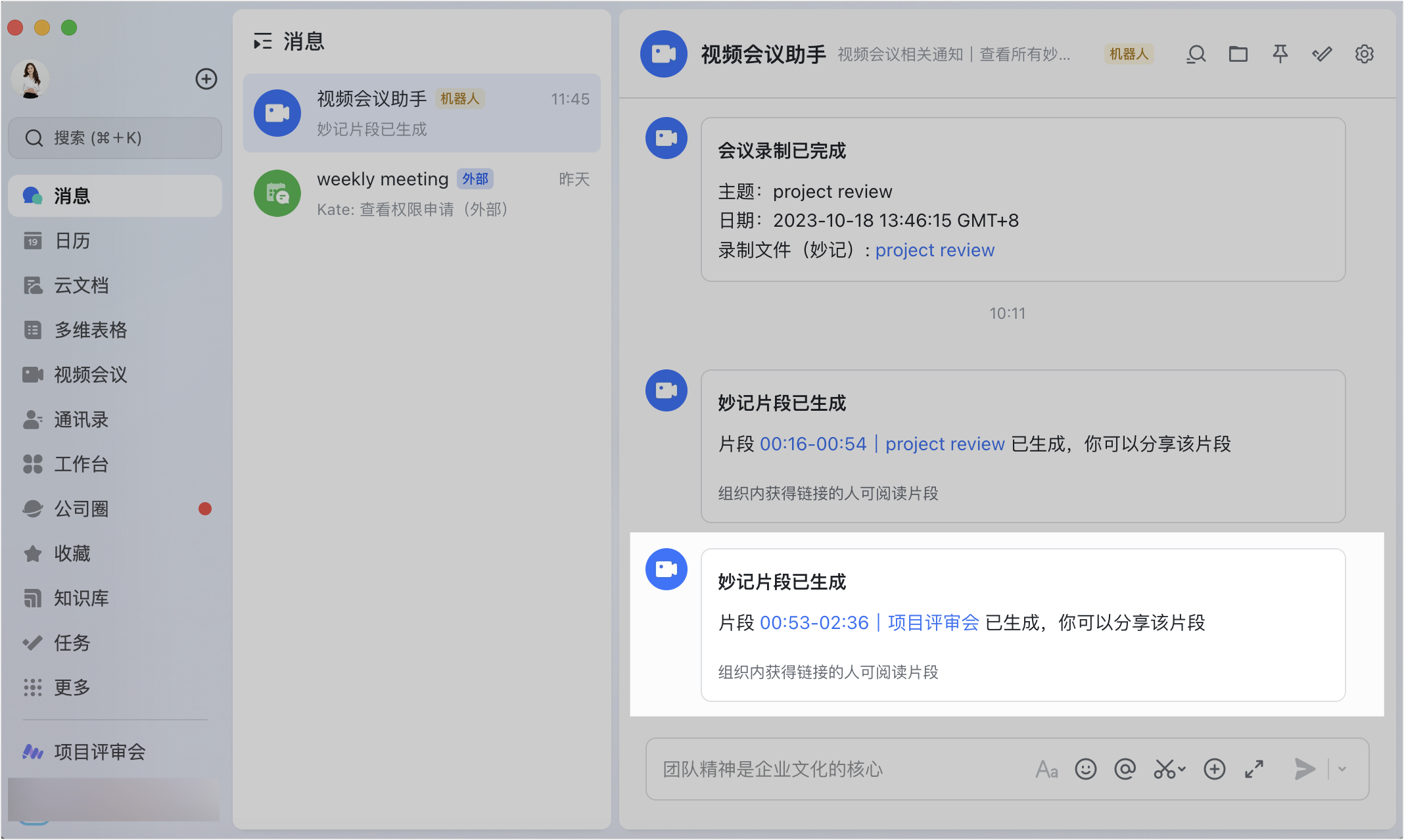Open 视频会议 in the sidebar
This screenshot has width=1404, height=840.
(115, 375)
